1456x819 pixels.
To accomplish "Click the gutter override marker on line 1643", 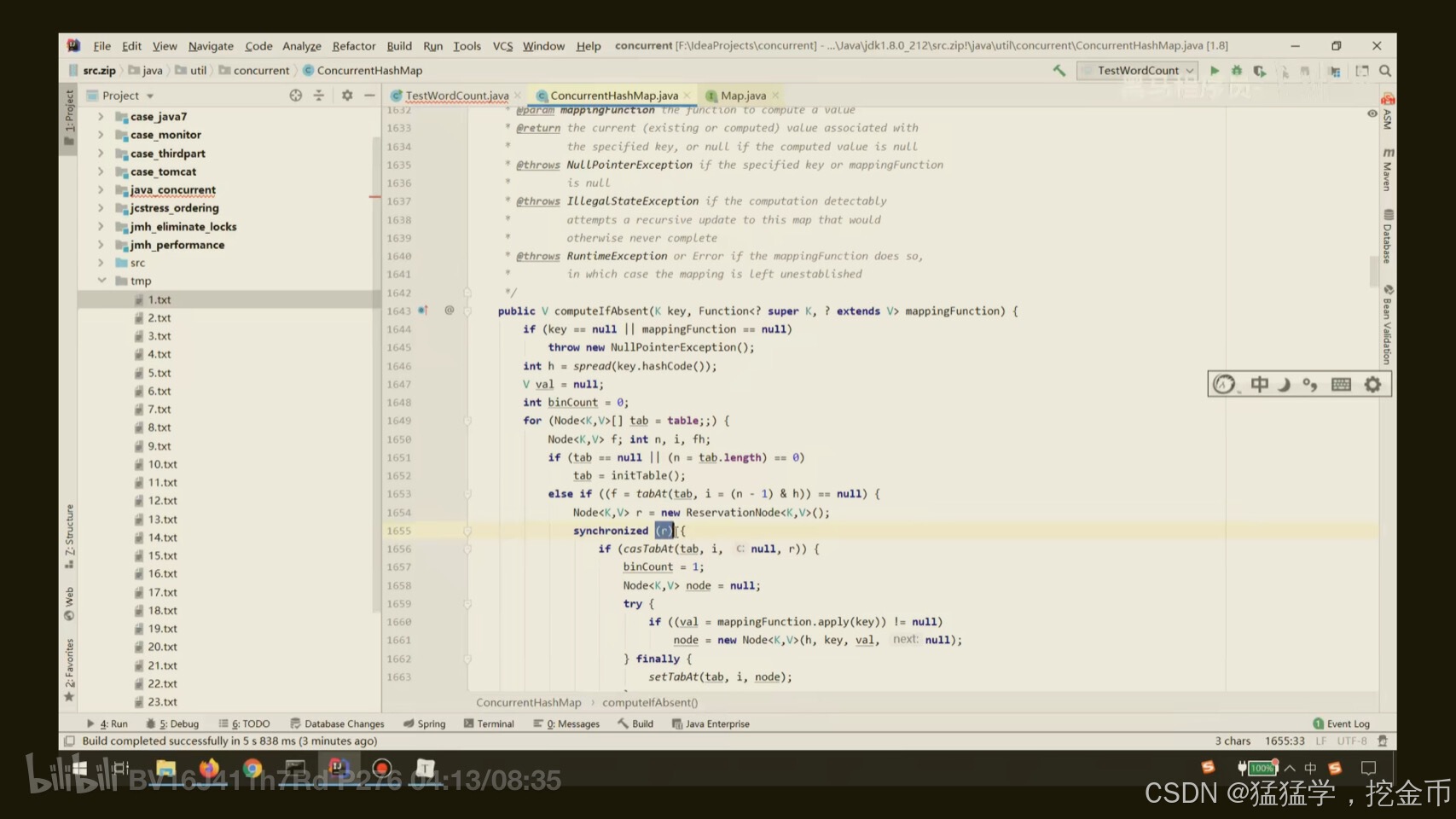I will [x=422, y=311].
